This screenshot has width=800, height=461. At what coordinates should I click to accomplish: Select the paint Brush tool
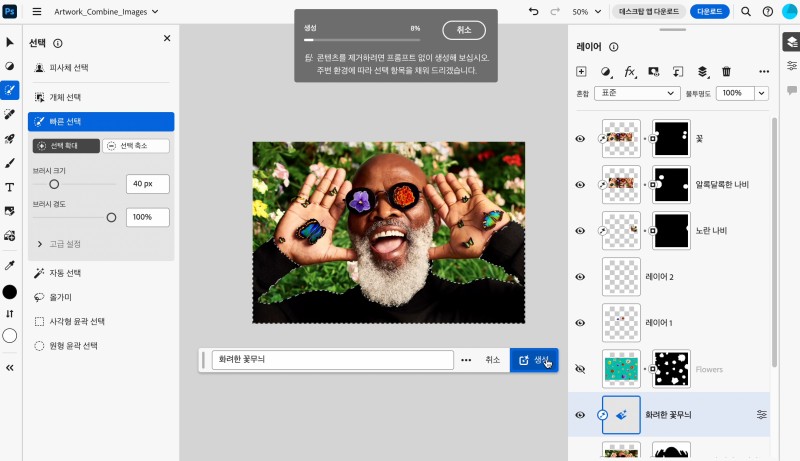pyautogui.click(x=10, y=163)
